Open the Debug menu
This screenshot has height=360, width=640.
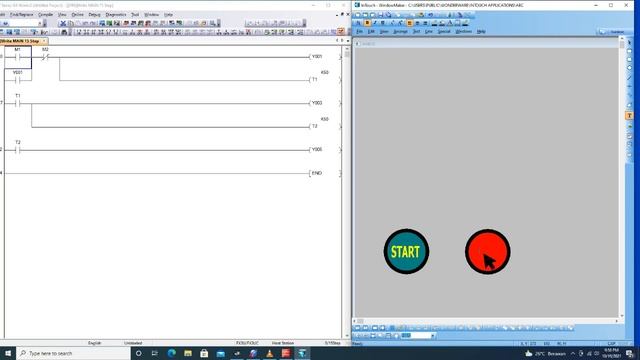coord(94,14)
